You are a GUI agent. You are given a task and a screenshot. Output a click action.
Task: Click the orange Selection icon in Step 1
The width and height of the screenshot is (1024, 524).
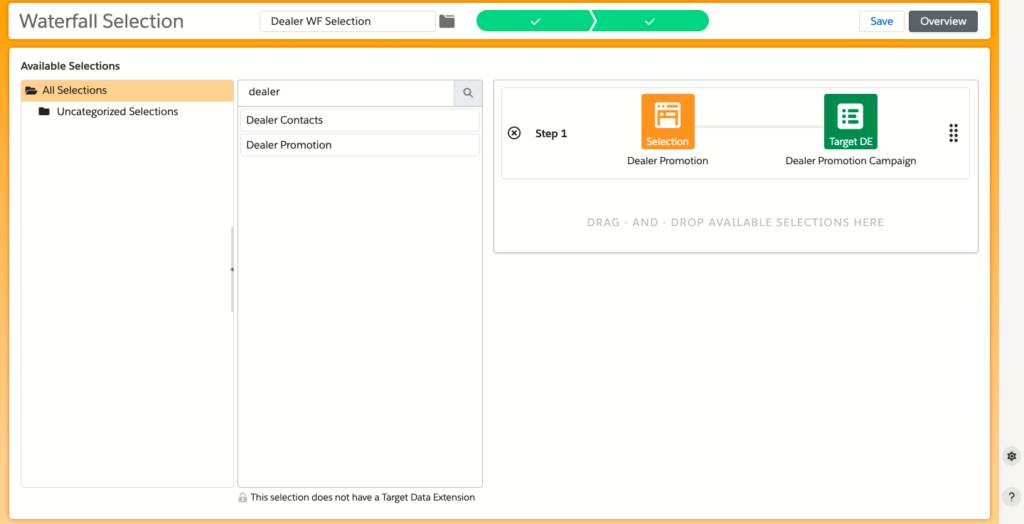[x=667, y=121]
